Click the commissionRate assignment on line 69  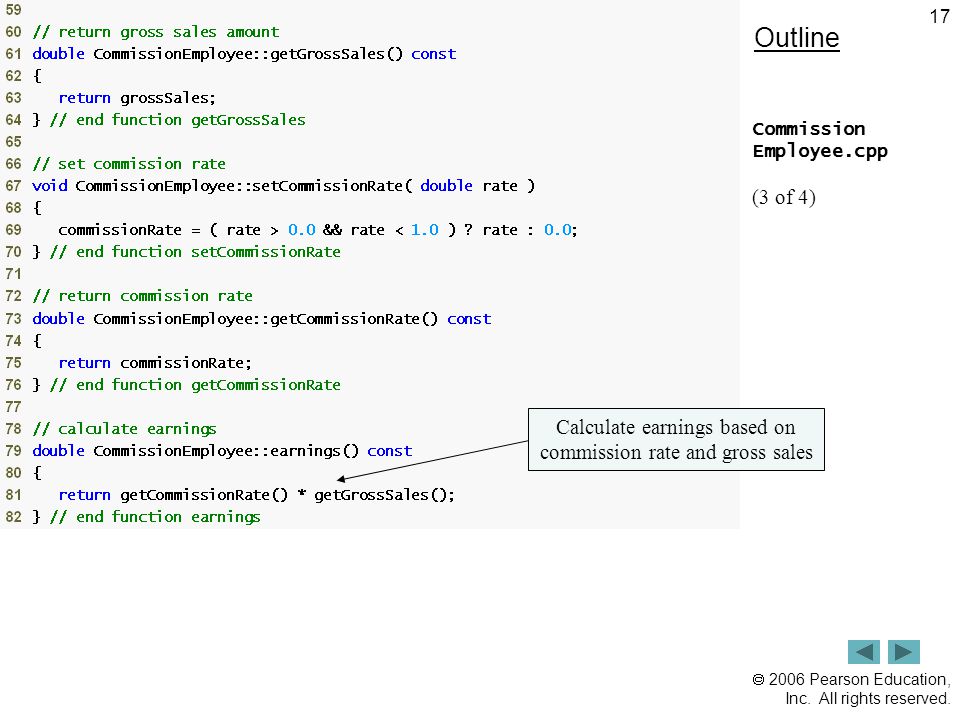(318, 230)
